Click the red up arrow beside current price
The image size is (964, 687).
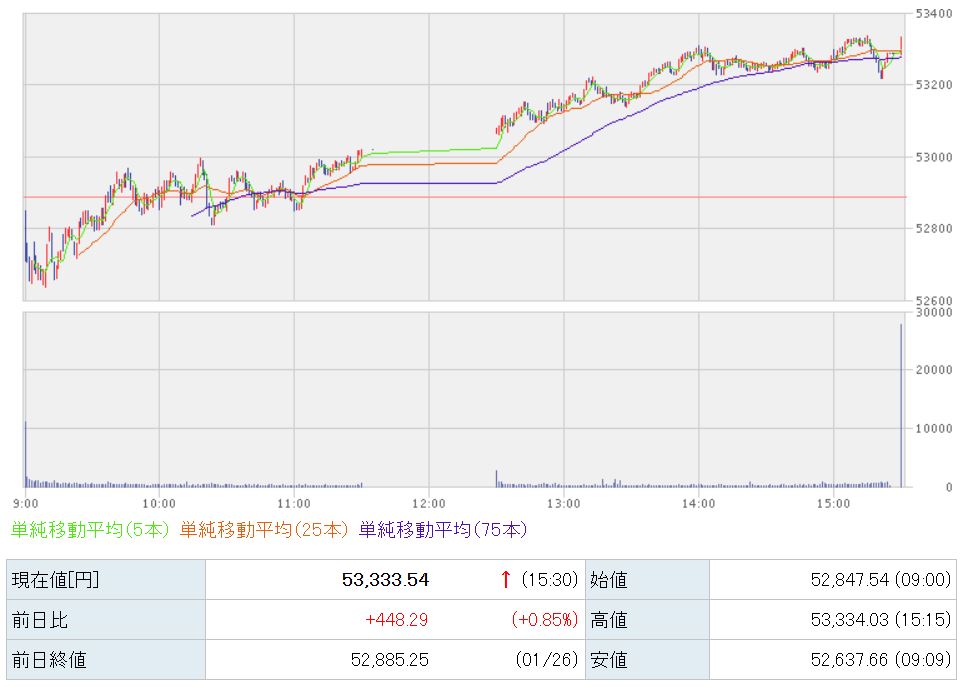pos(506,580)
